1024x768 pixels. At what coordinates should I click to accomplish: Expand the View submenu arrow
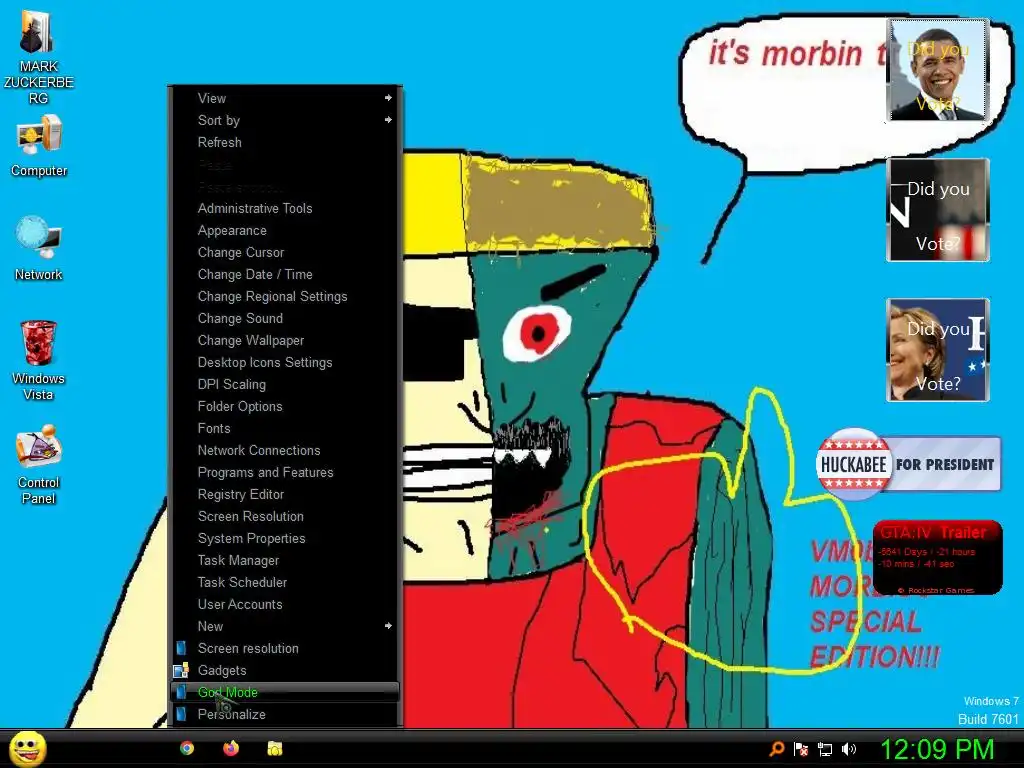[389, 98]
